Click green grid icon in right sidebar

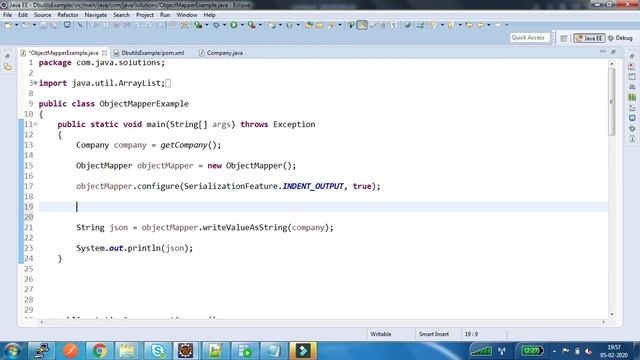click(632, 98)
